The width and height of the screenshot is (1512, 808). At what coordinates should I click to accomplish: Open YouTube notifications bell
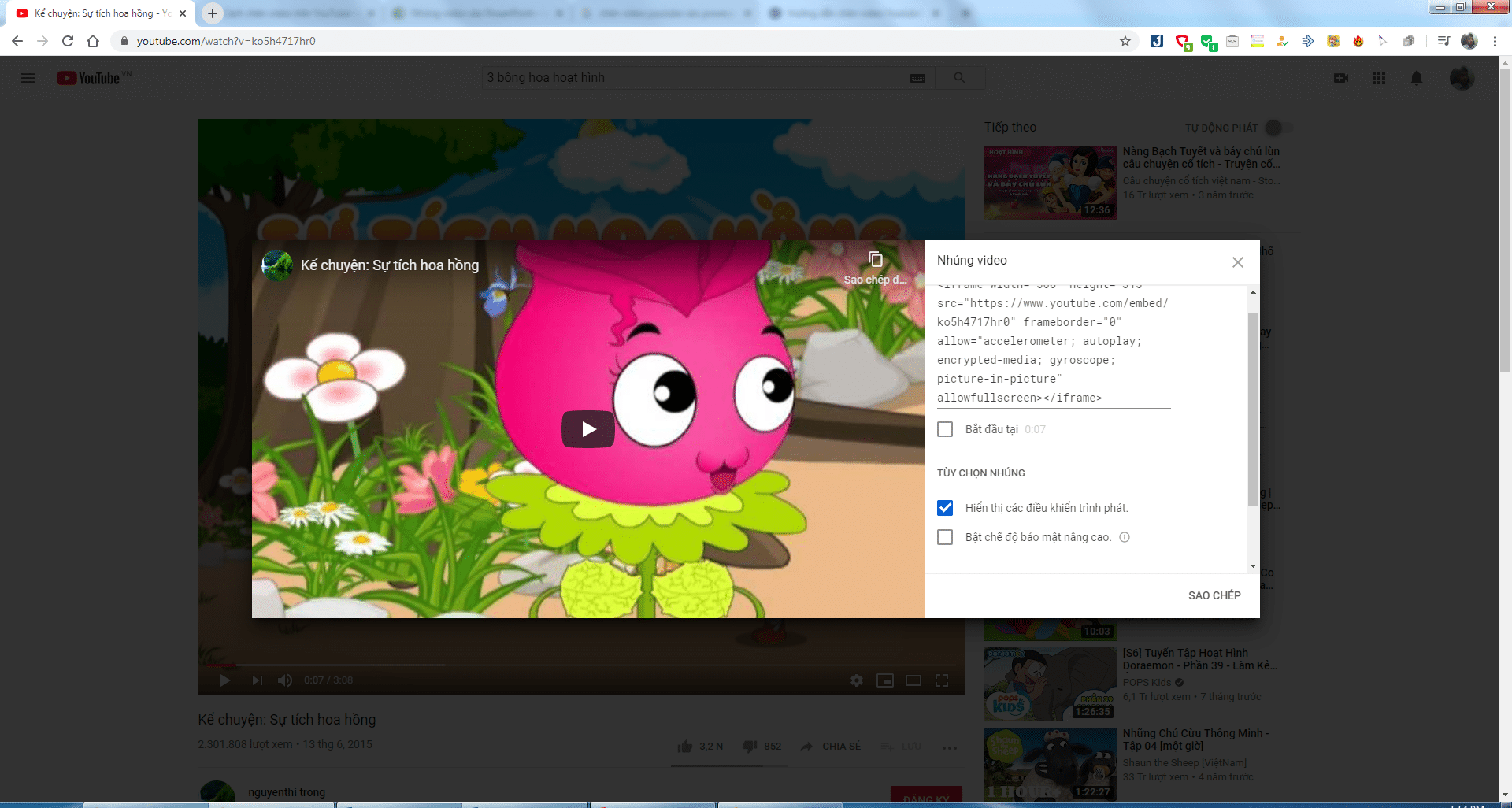point(1417,78)
